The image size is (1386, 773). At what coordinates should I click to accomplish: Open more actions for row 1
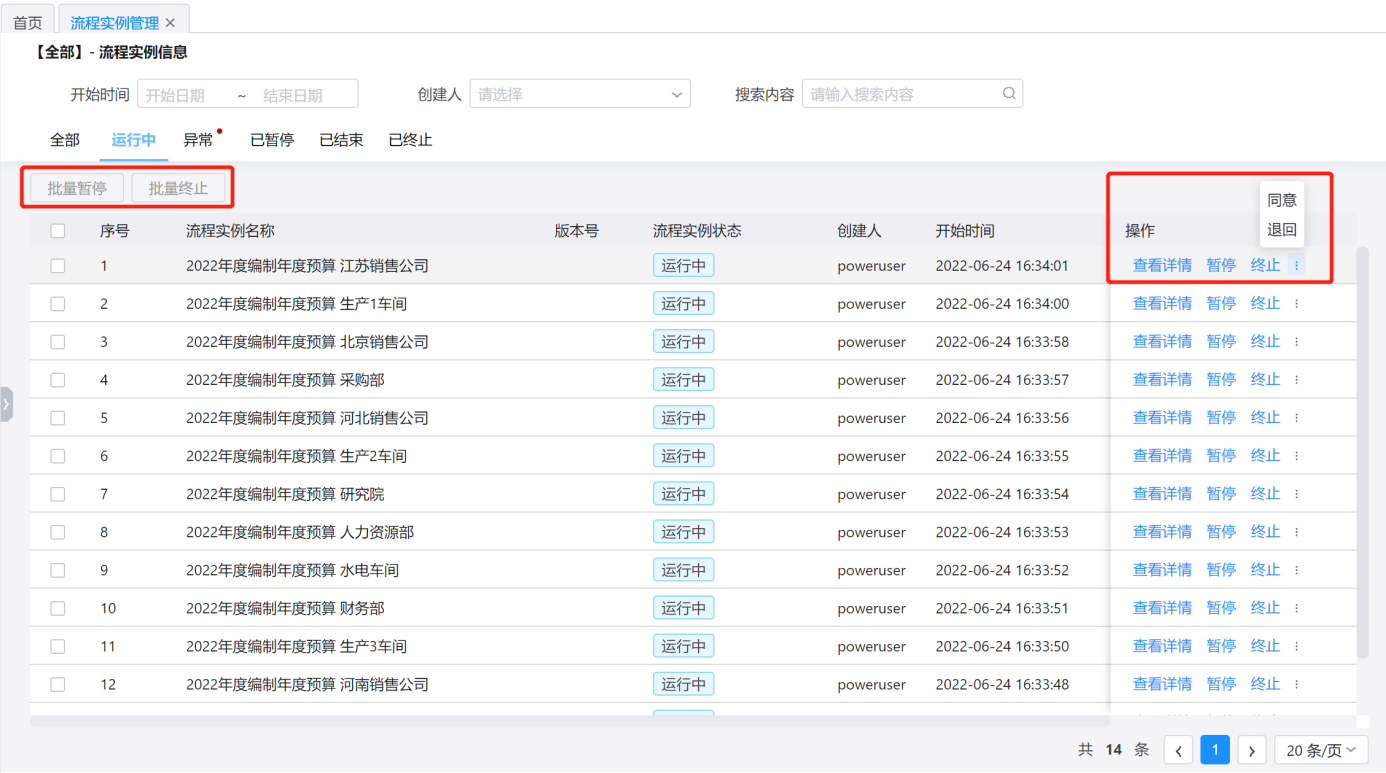[x=1296, y=266]
